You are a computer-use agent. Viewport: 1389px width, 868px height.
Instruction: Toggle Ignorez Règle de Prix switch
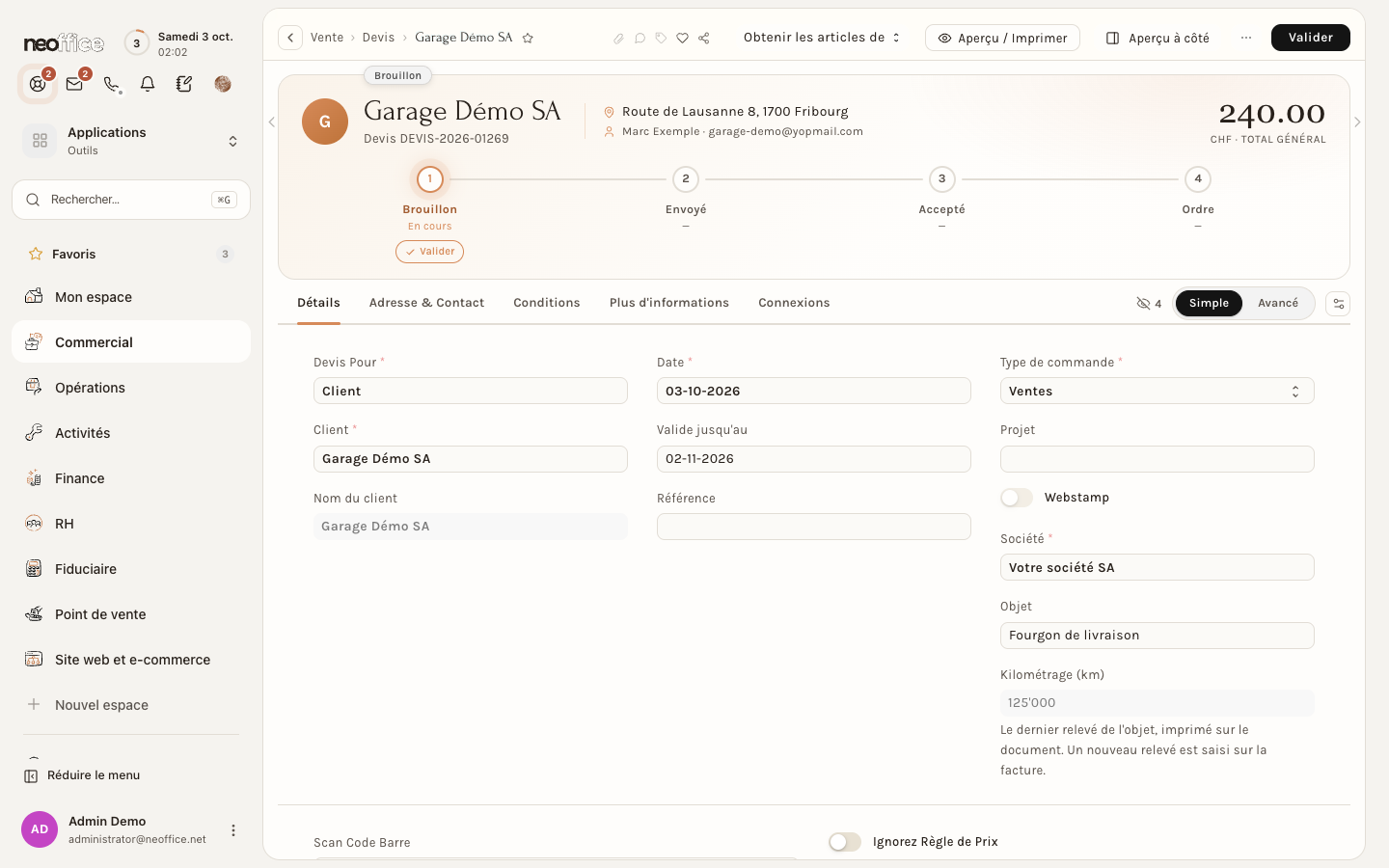[x=845, y=842]
